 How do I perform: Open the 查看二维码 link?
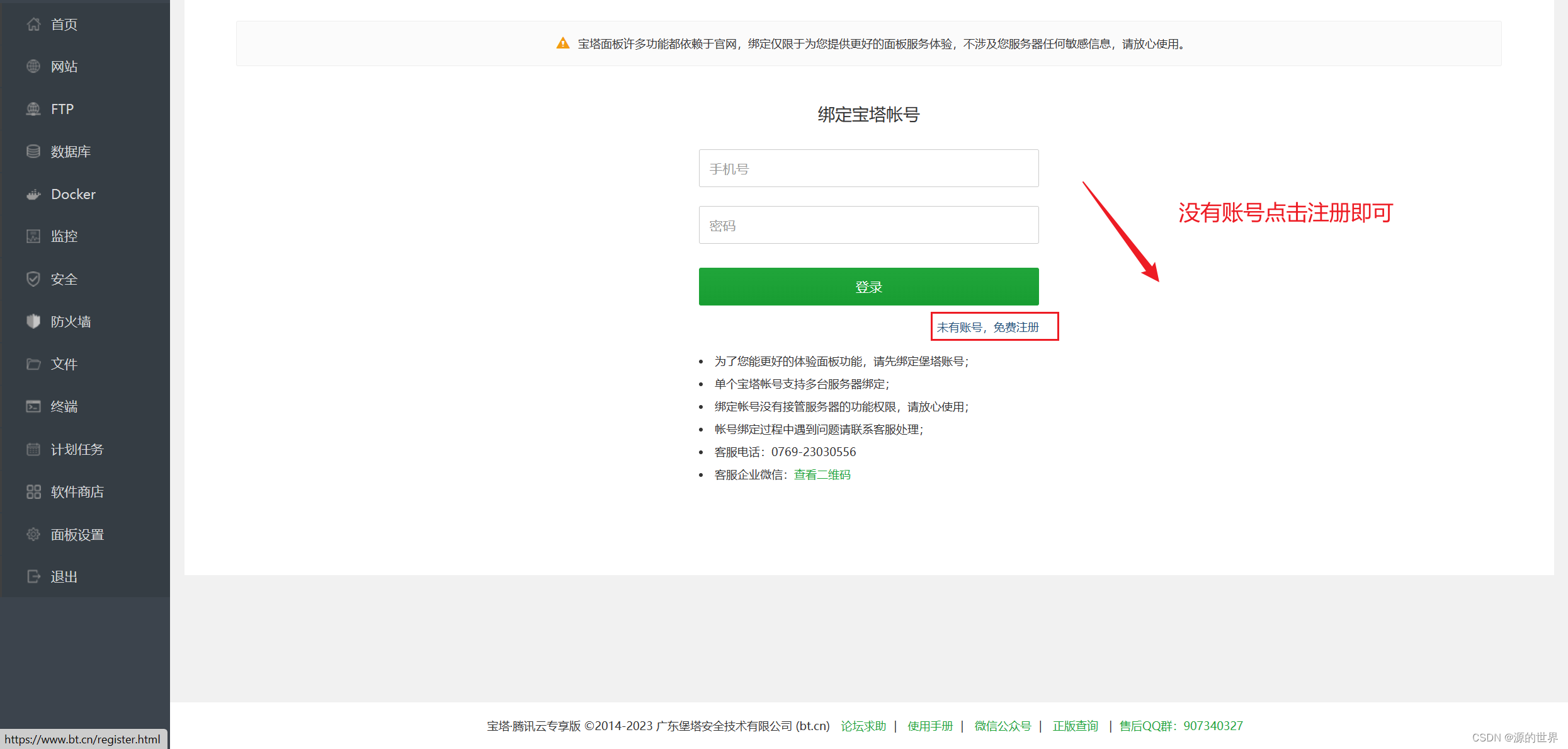tap(822, 474)
